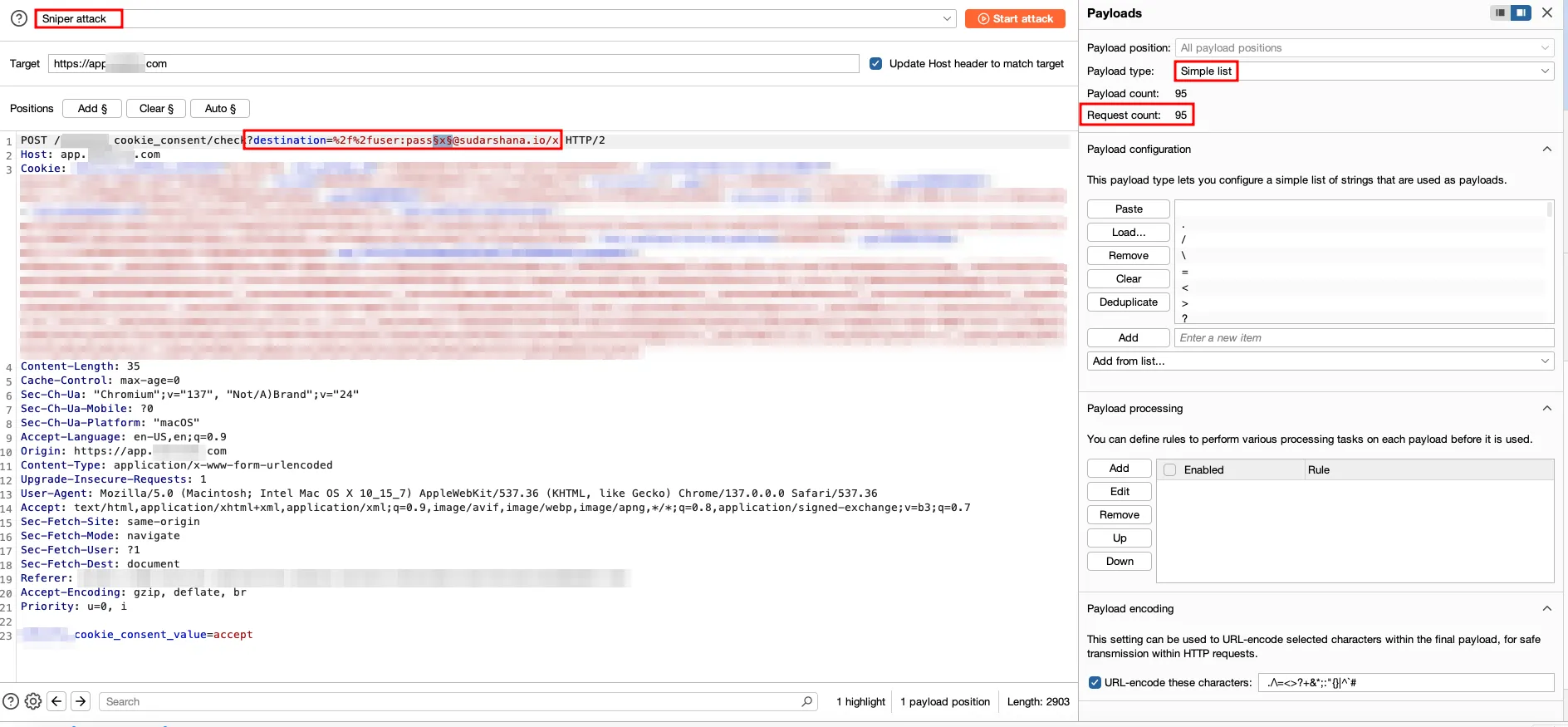Select the '<' payload in the list
This screenshot has width=1568, height=727.
coord(1360,287)
